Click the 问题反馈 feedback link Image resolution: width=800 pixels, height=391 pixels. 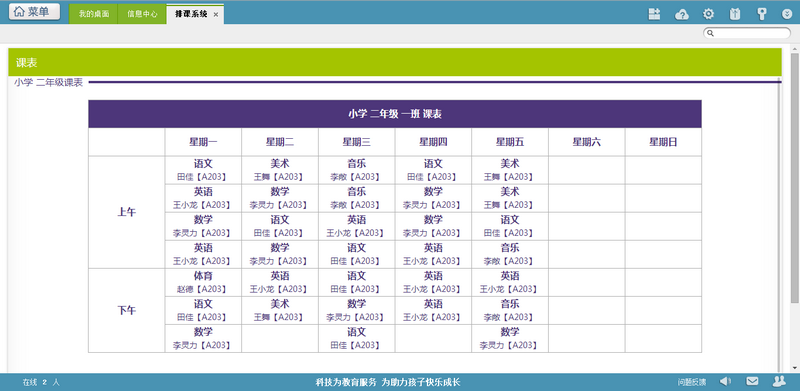692,382
